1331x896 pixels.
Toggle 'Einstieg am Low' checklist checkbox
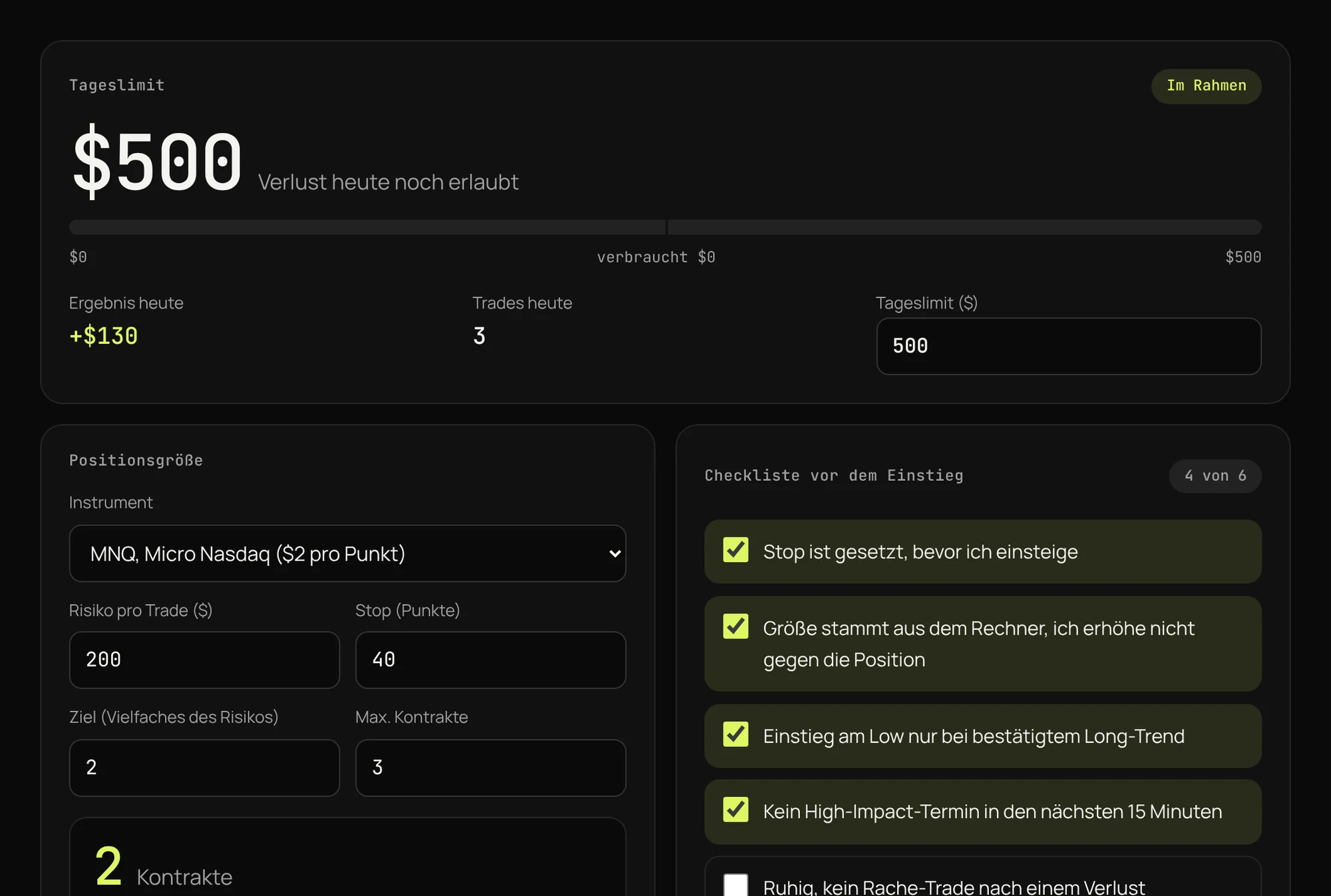[735, 734]
